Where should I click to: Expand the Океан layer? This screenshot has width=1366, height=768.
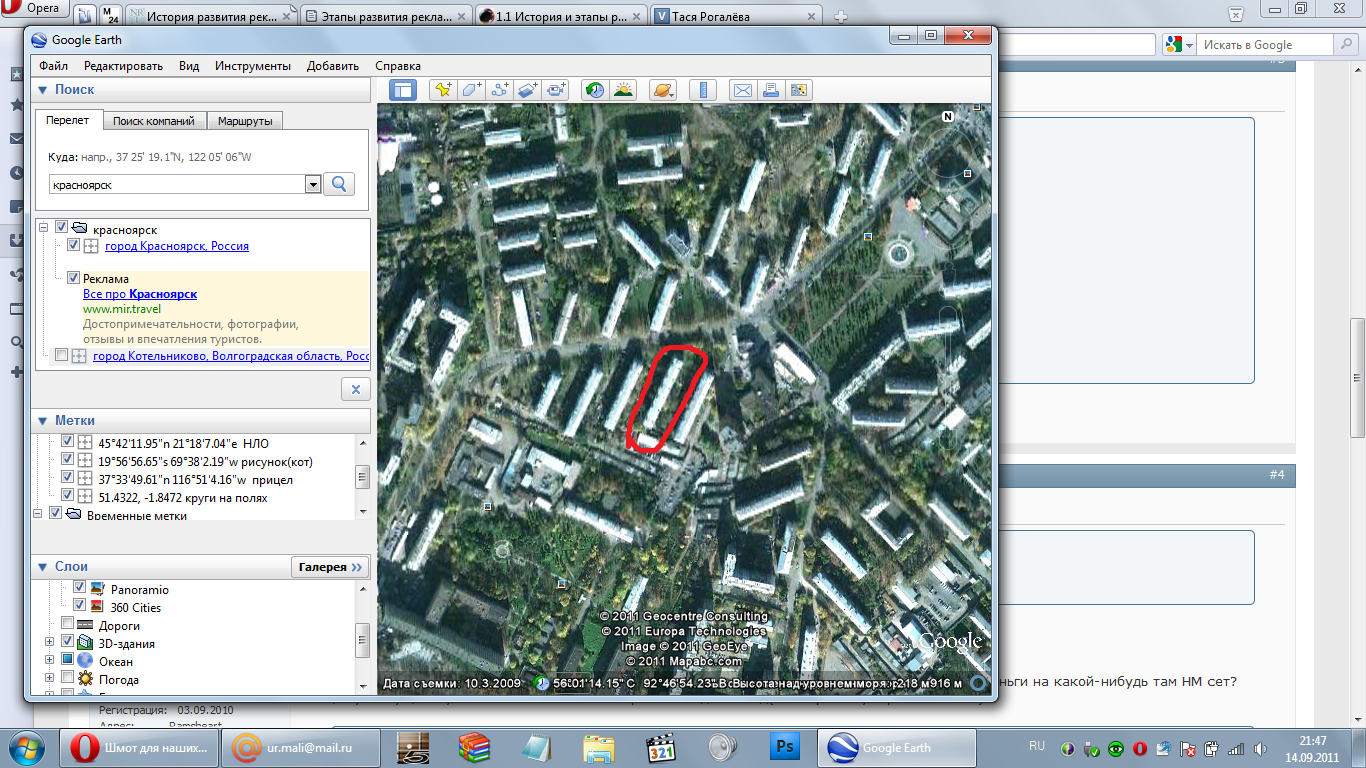49,661
